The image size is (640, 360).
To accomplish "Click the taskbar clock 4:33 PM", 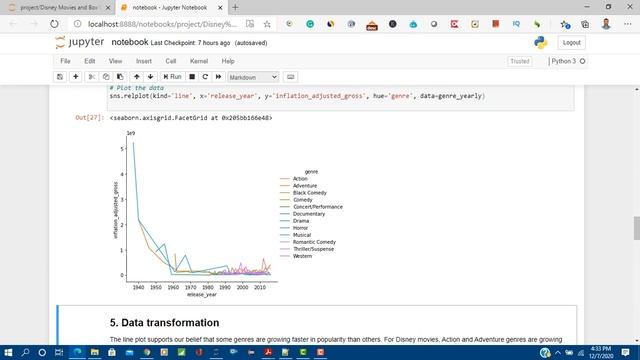I will click(x=601, y=352).
